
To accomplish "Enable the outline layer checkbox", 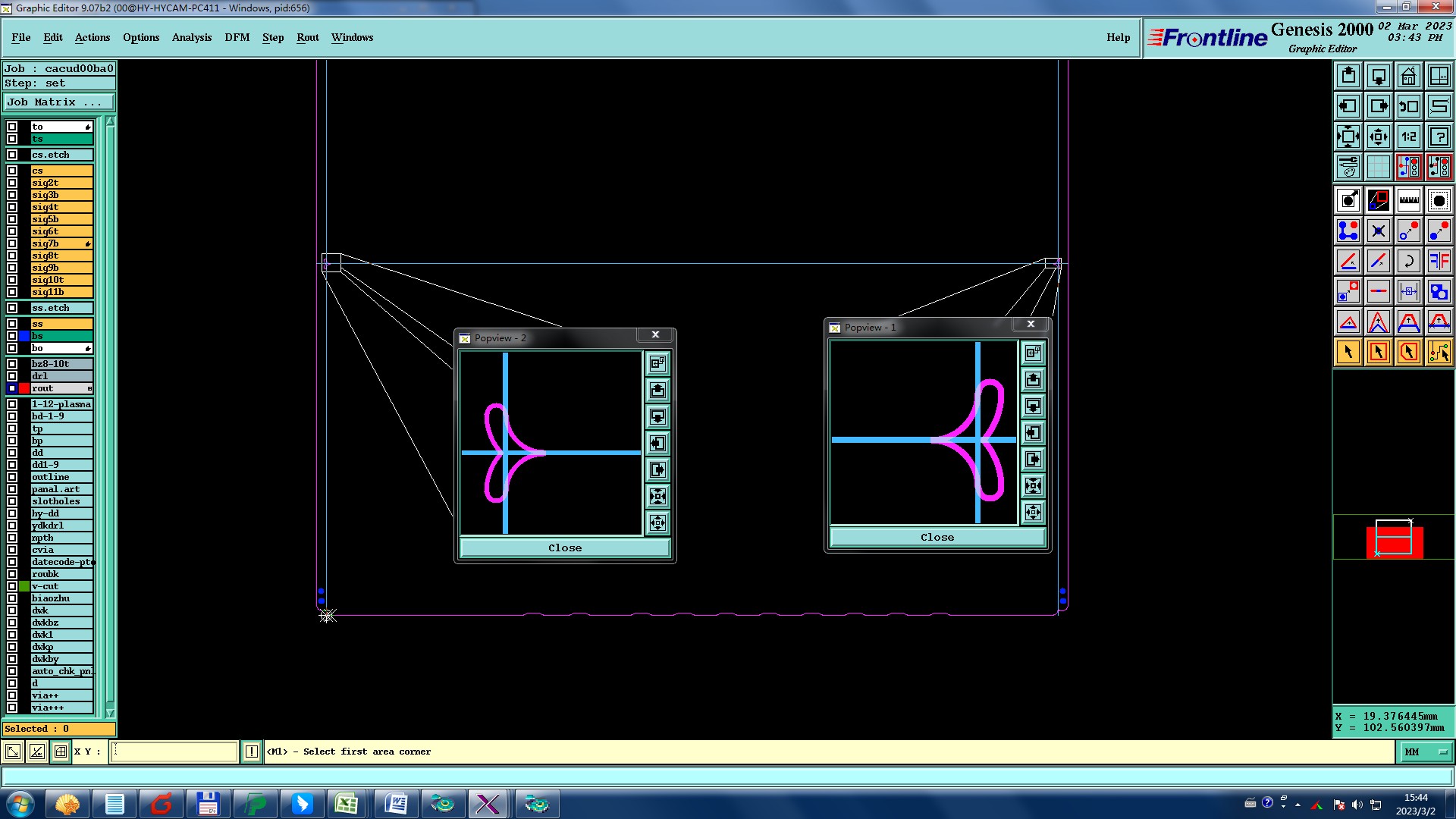I will [x=12, y=477].
